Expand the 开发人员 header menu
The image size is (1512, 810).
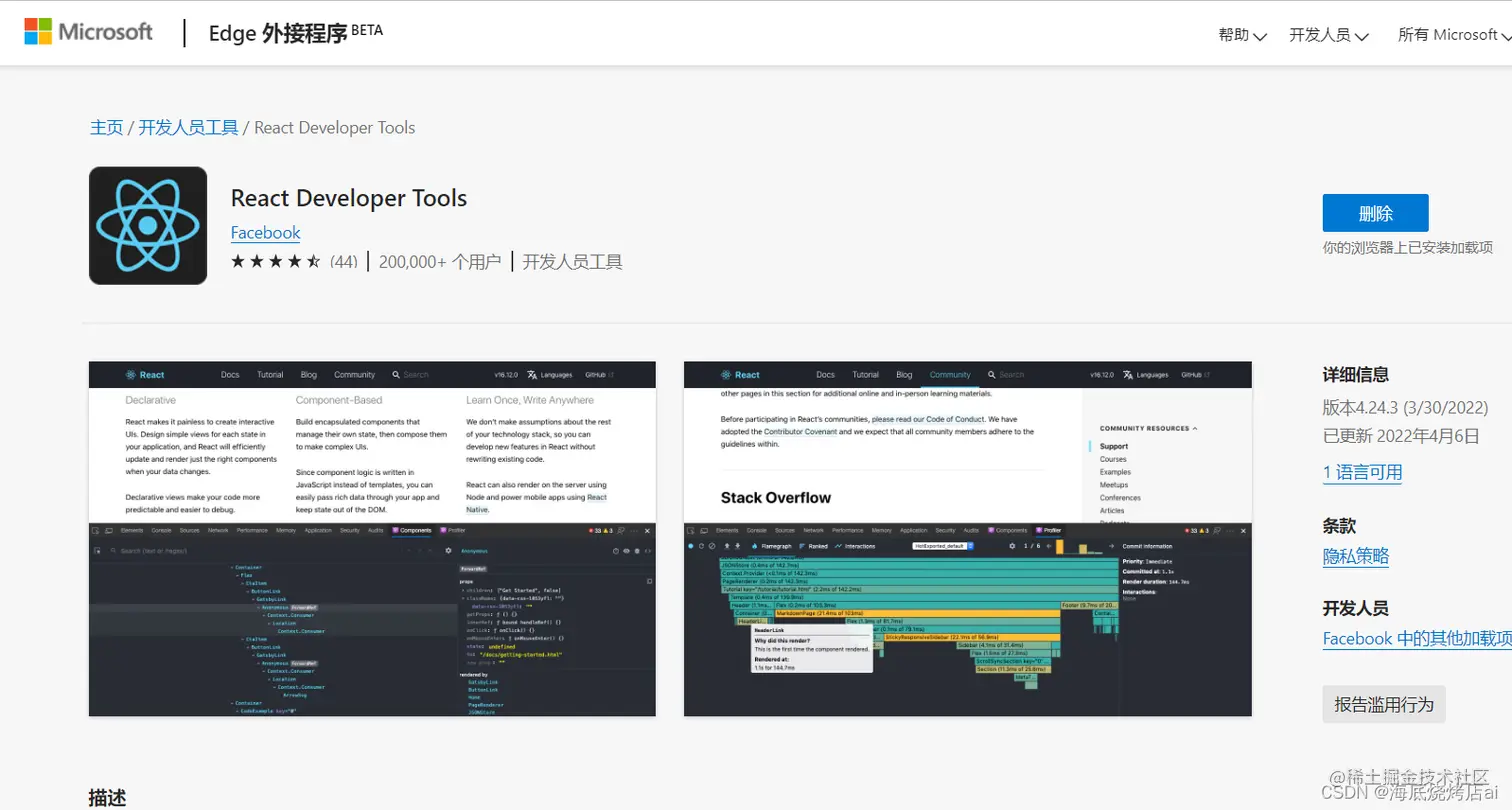pos(1328,35)
